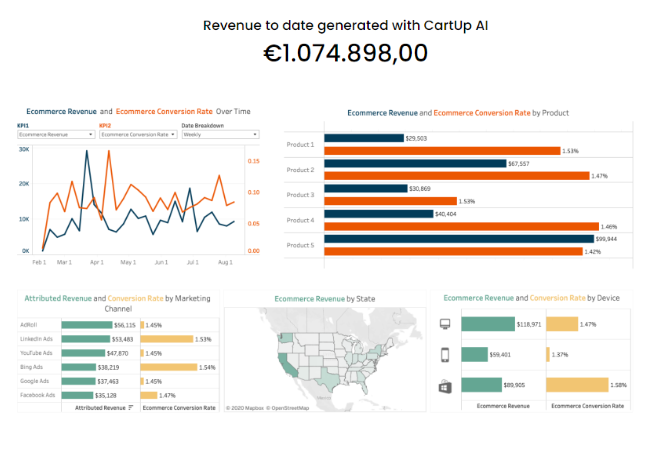655x453 pixels.
Task: Click the 0.15 conversion axis label
Action: tap(254, 161)
